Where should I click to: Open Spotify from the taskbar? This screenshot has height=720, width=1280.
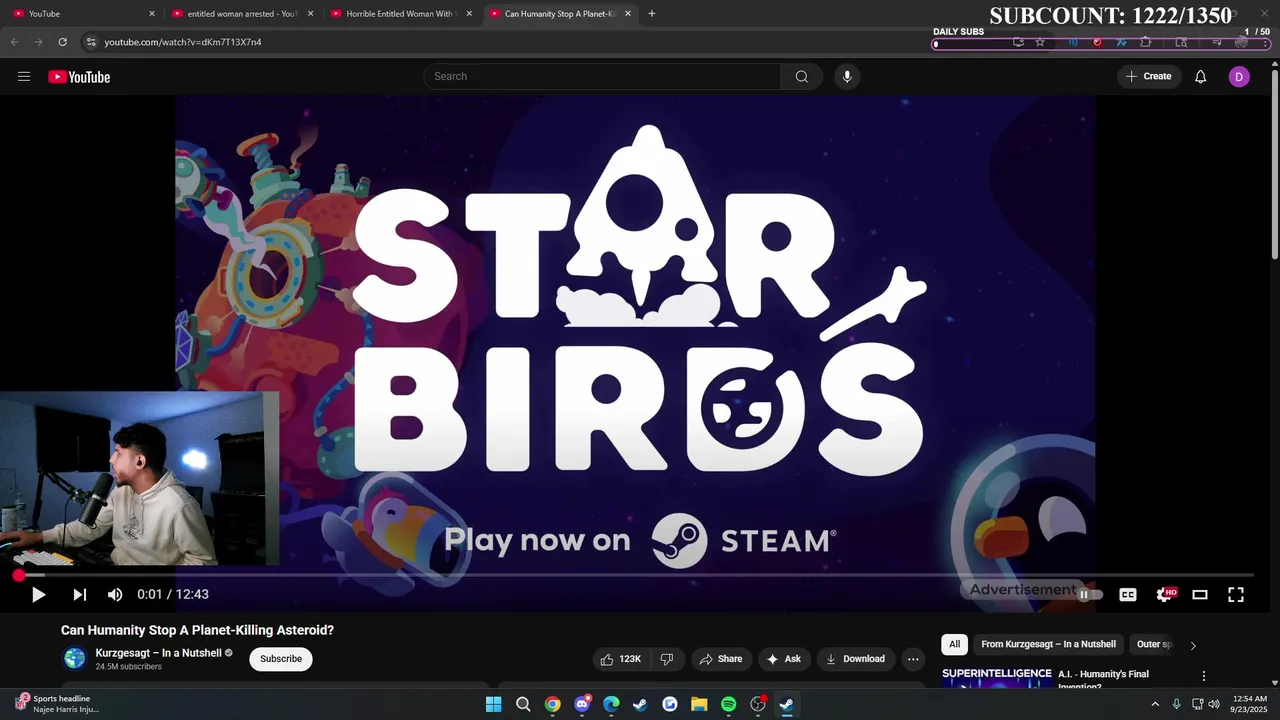click(729, 704)
